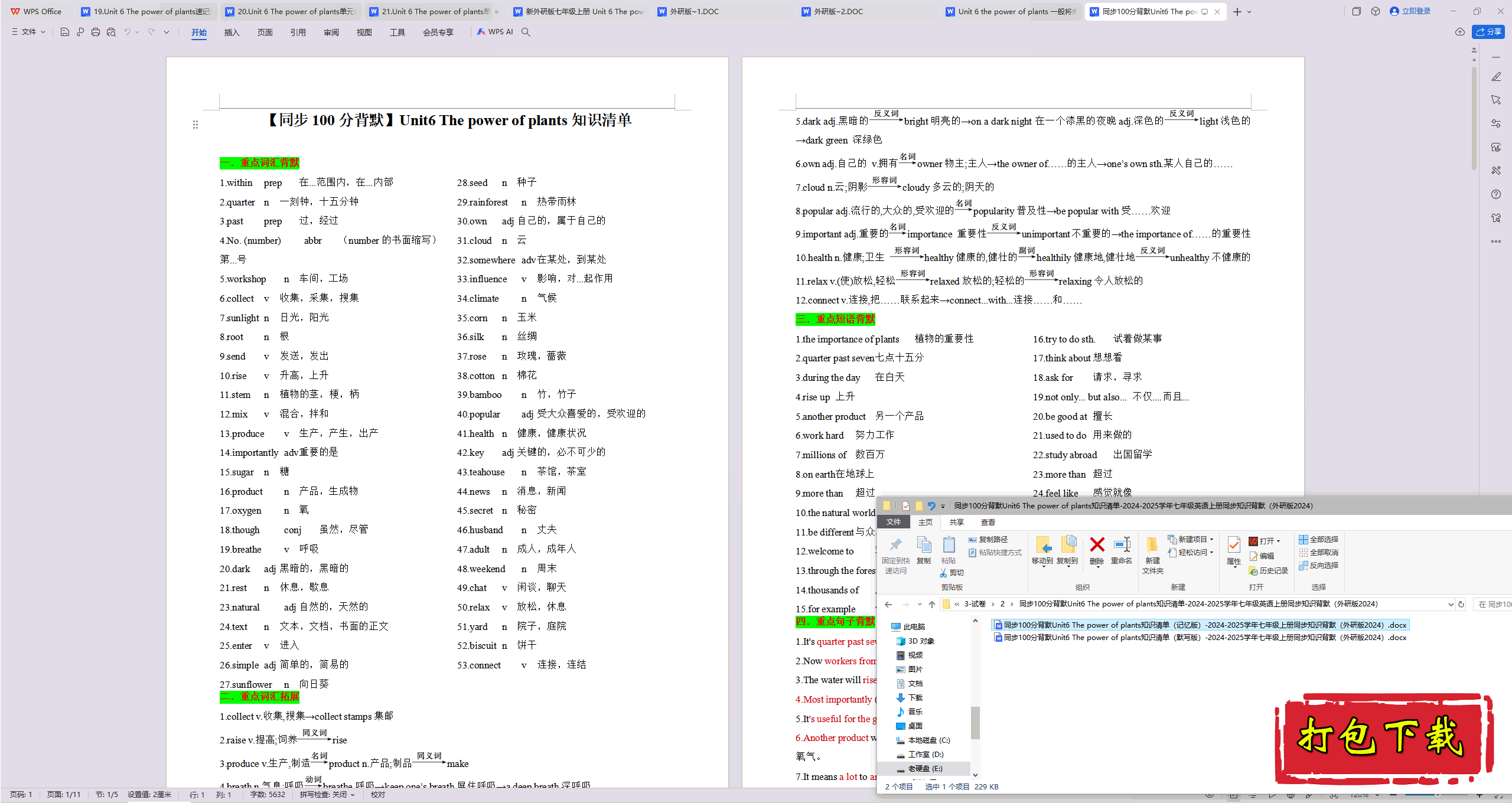Open a new WPS tab with plus button
This screenshot has height=803, width=1512.
tap(1237, 12)
